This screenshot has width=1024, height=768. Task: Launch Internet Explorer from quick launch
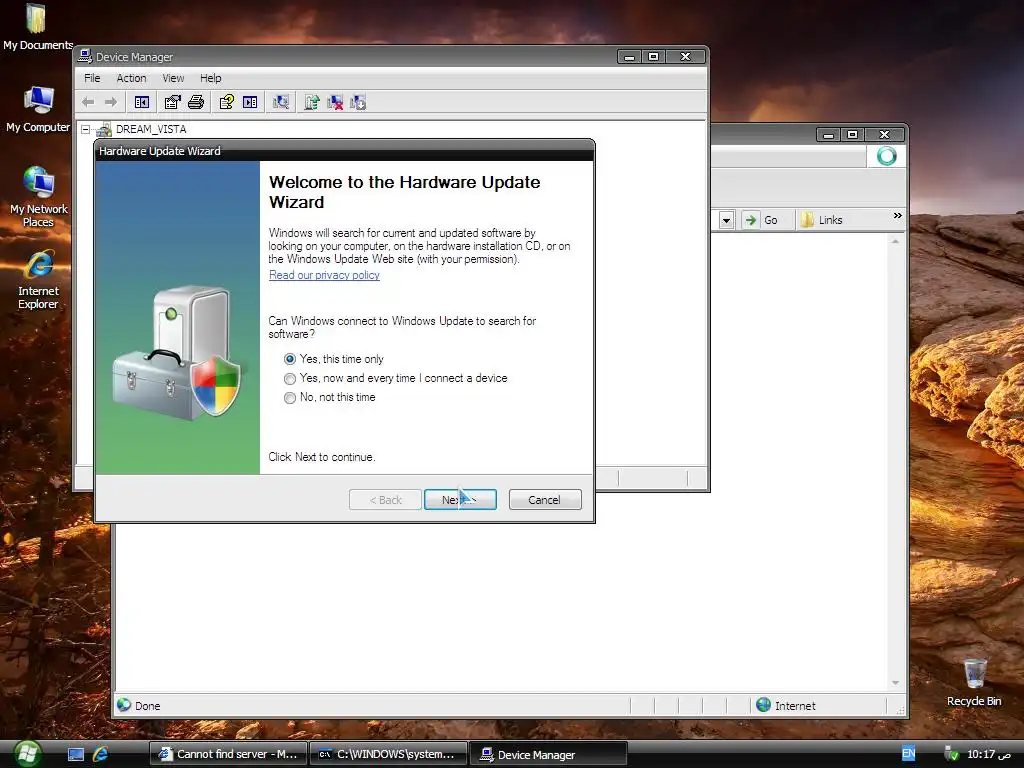pyautogui.click(x=100, y=754)
